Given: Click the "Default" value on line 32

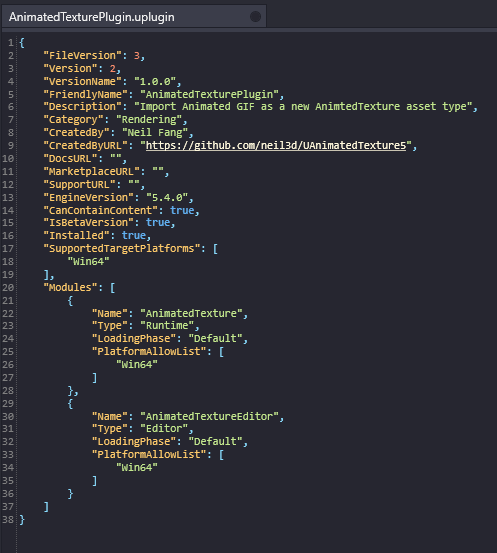Looking at the screenshot, I should [x=215, y=442].
